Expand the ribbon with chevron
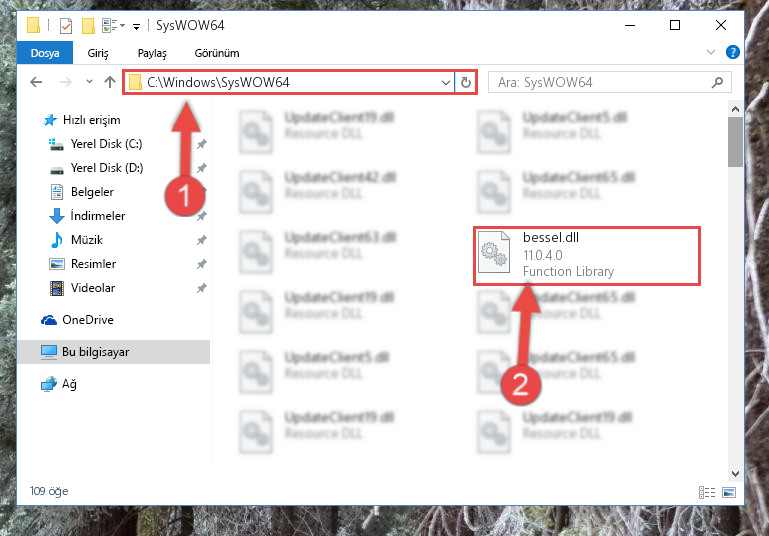Screen dimensions: 769x536 [x=710, y=52]
